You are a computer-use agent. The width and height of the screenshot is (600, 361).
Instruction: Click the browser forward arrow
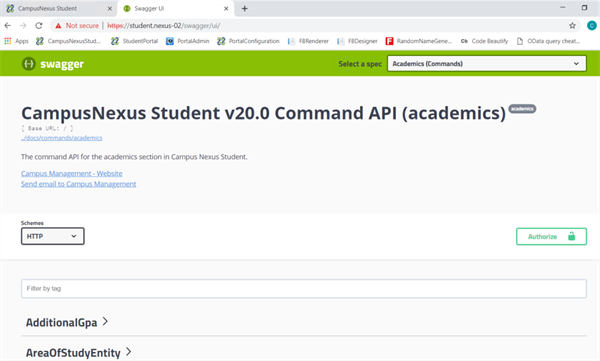[x=23, y=26]
